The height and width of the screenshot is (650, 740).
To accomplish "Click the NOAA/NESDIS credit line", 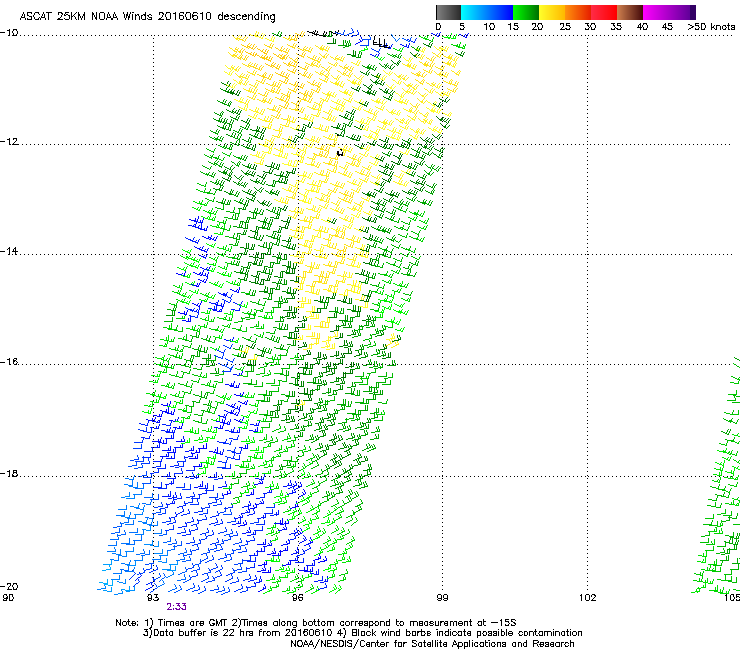I will (432, 644).
